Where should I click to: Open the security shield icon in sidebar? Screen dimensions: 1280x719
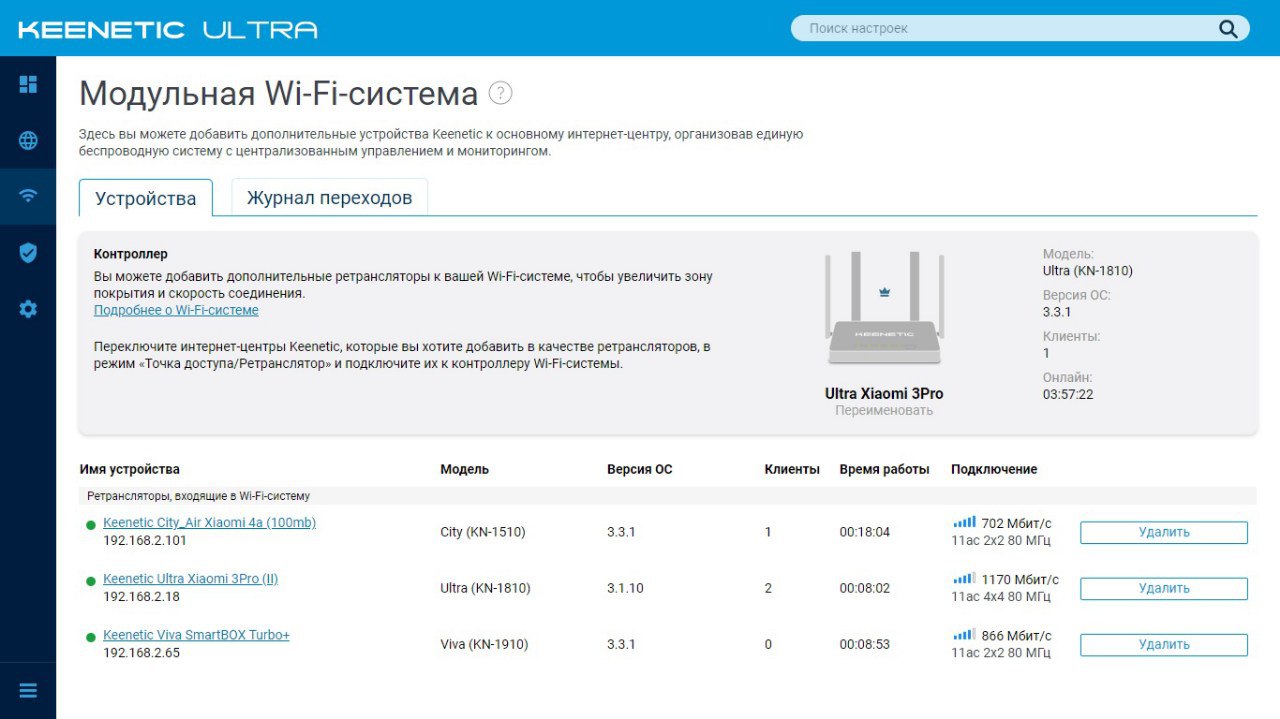(28, 253)
